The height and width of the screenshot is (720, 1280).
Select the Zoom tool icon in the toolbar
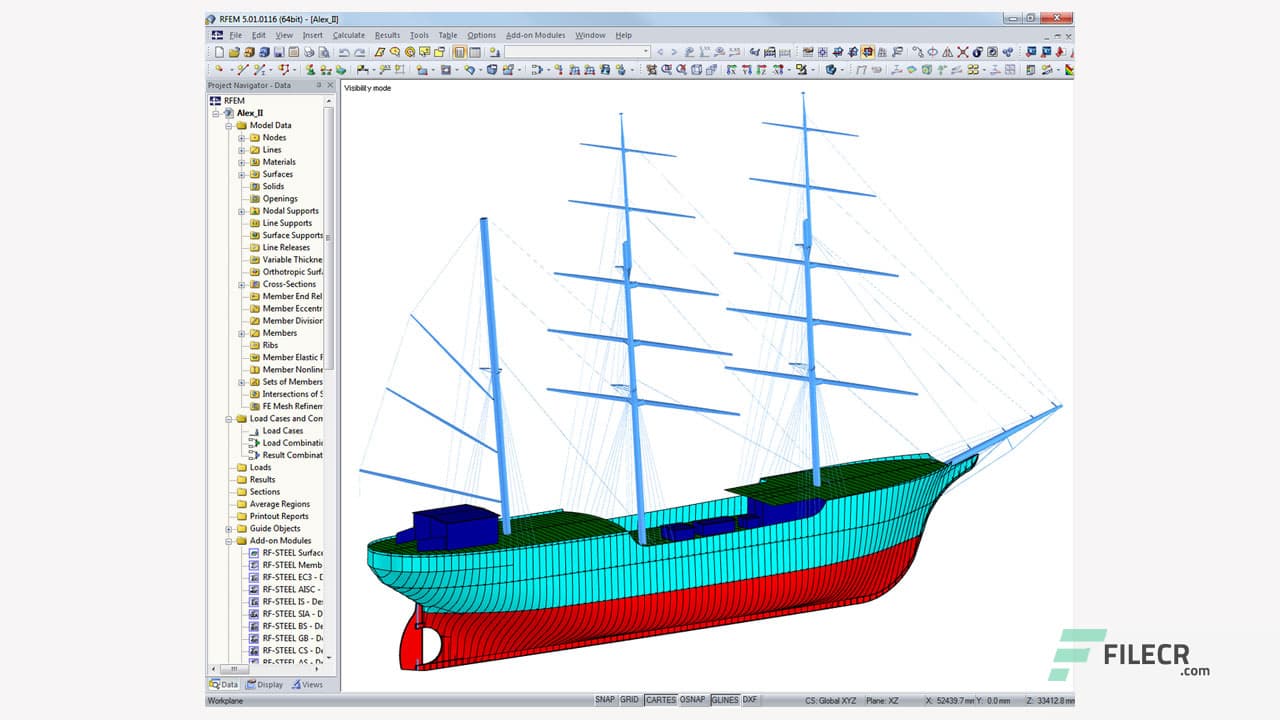pos(394,51)
